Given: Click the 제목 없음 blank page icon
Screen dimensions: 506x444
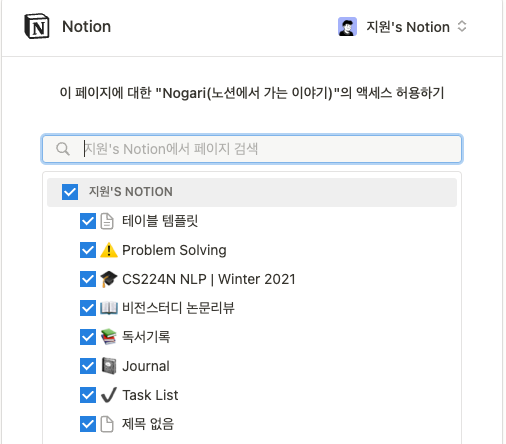Looking at the screenshot, I should (107, 424).
